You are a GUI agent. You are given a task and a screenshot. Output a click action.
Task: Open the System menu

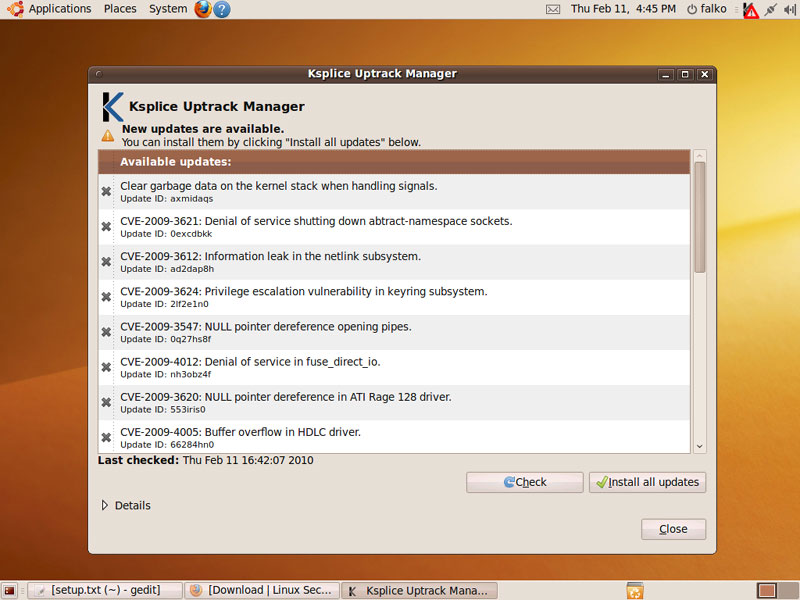click(167, 9)
